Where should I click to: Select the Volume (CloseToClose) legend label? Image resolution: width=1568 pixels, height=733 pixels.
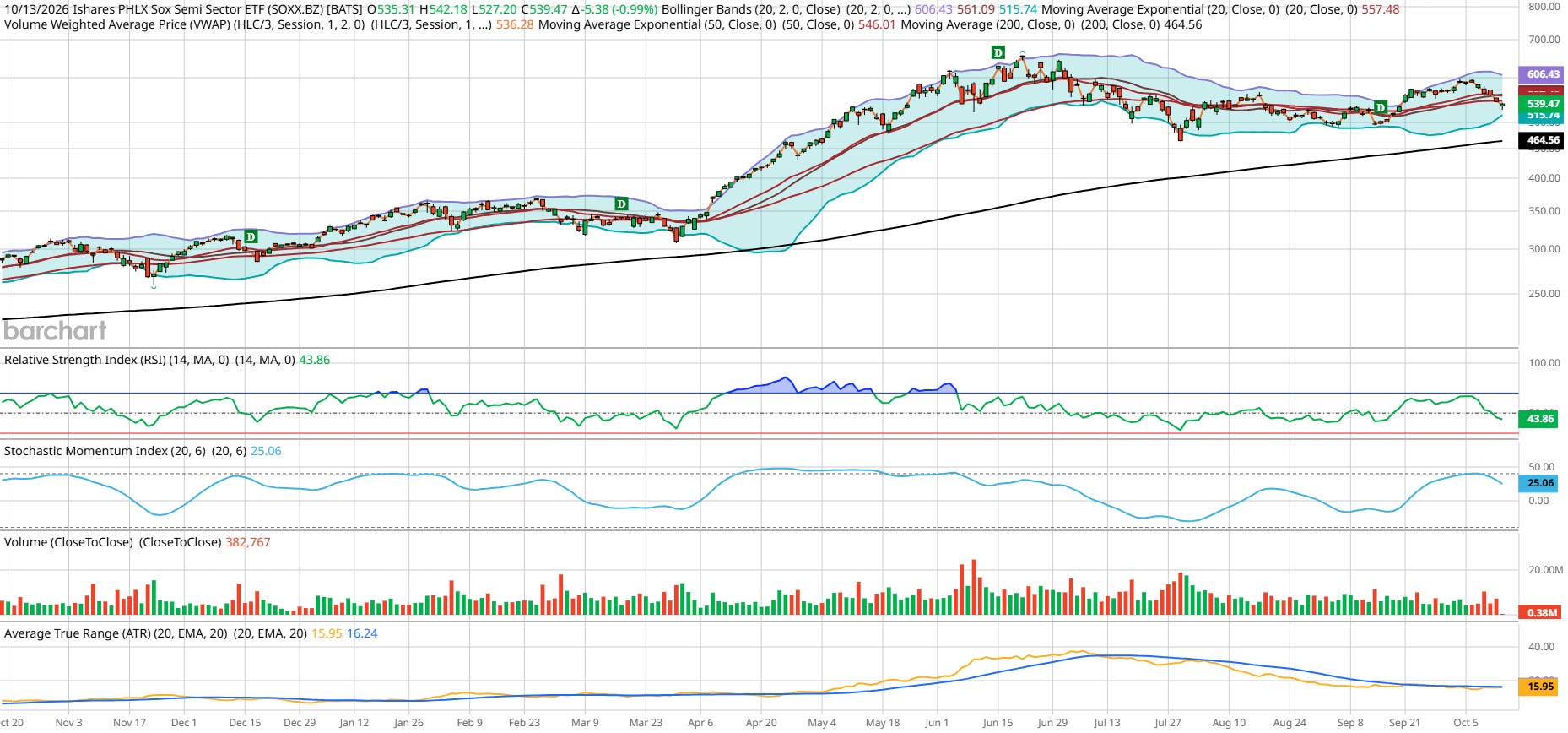[68, 542]
